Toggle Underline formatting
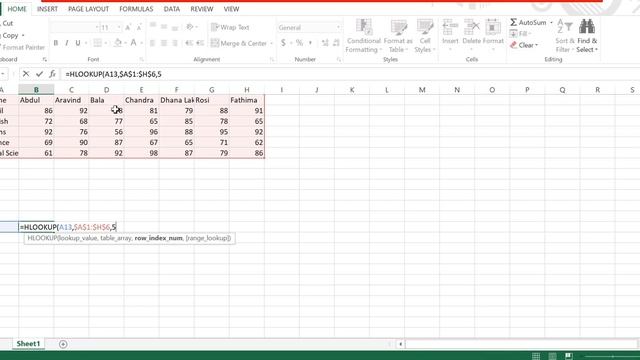This screenshot has width=640, height=360. [78, 43]
